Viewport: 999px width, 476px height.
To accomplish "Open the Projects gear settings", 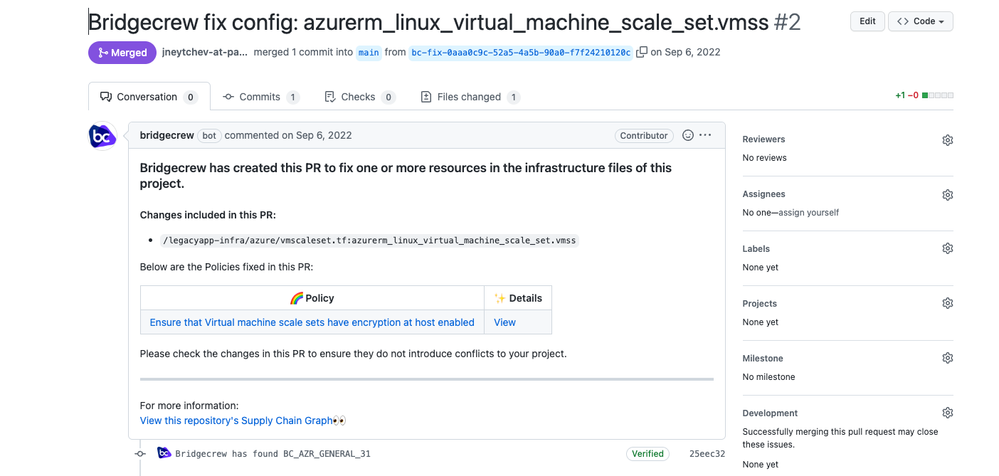I will coord(947,304).
